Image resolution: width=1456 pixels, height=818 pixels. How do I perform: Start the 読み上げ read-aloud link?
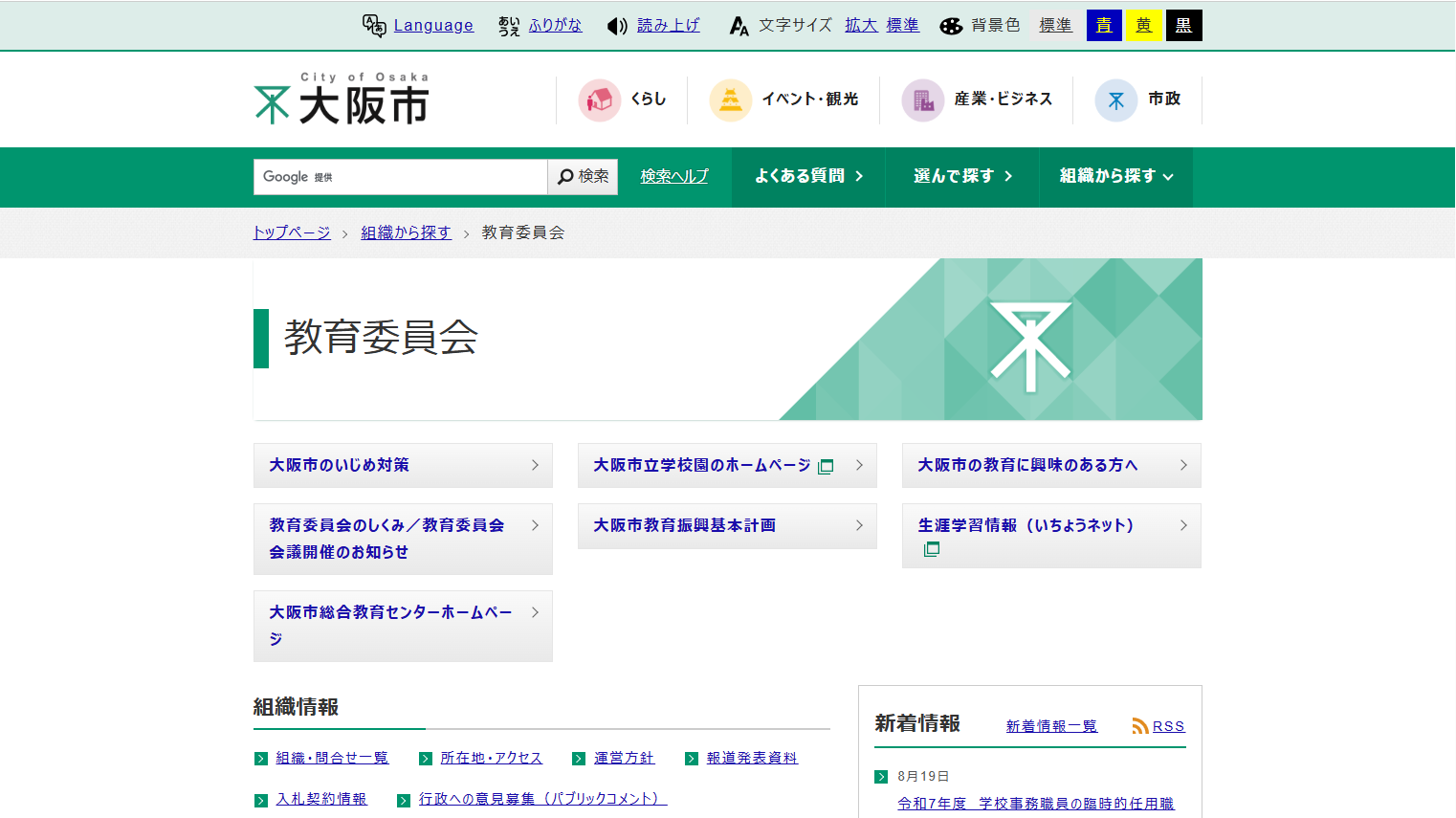[669, 26]
